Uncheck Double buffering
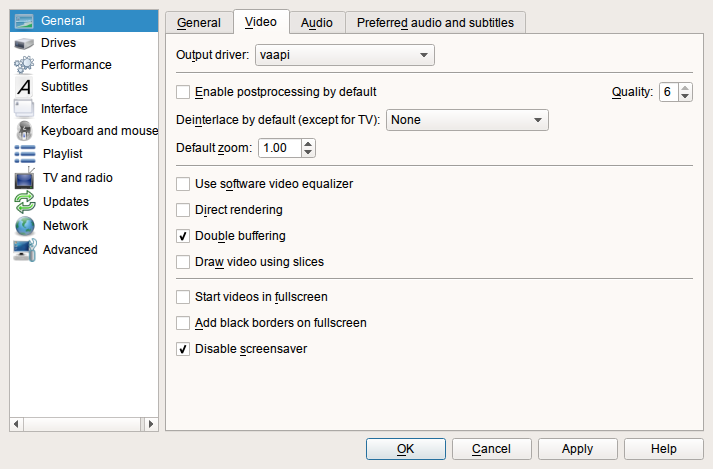The height and width of the screenshot is (469, 713). (183, 236)
